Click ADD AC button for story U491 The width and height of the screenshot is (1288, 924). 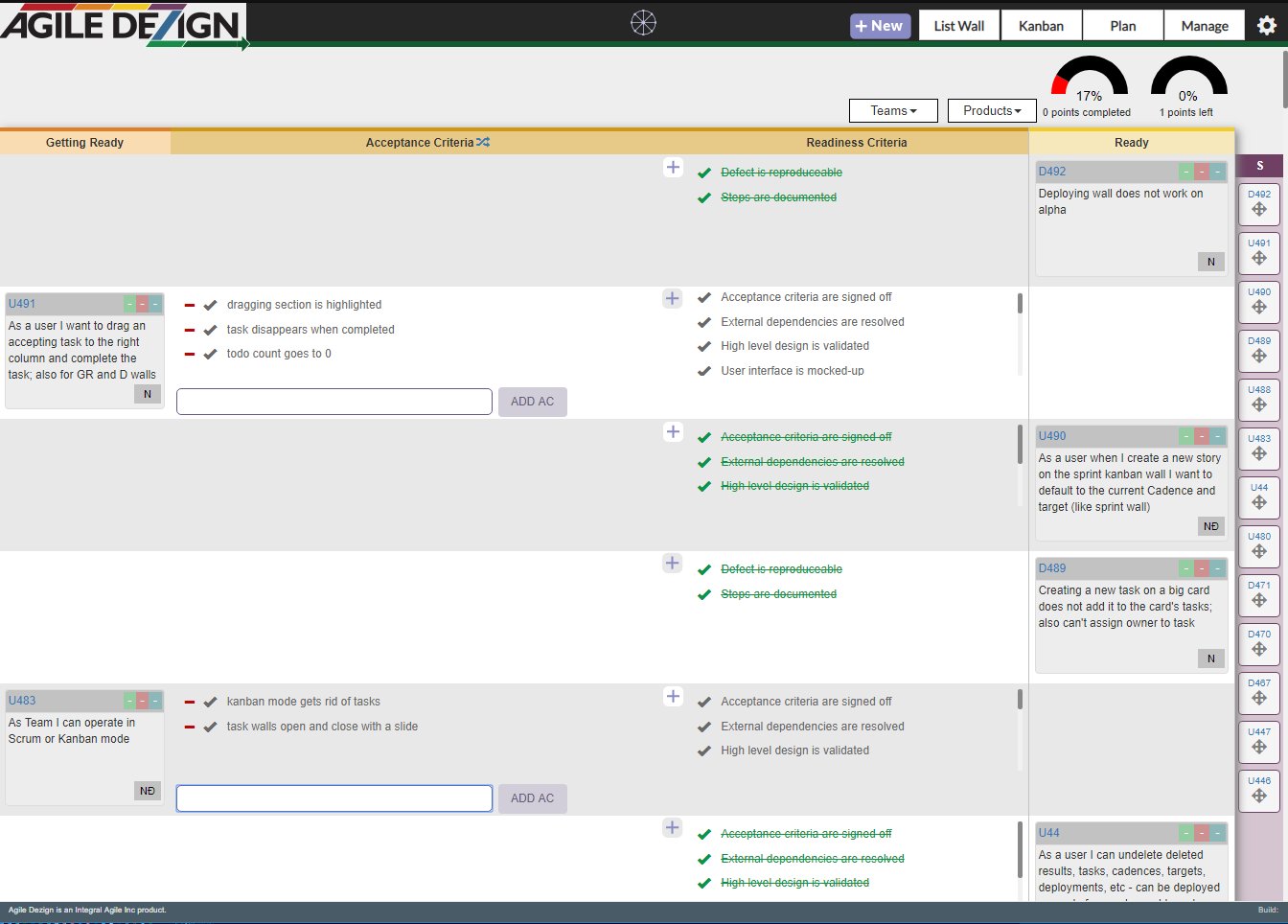pyautogui.click(x=532, y=402)
